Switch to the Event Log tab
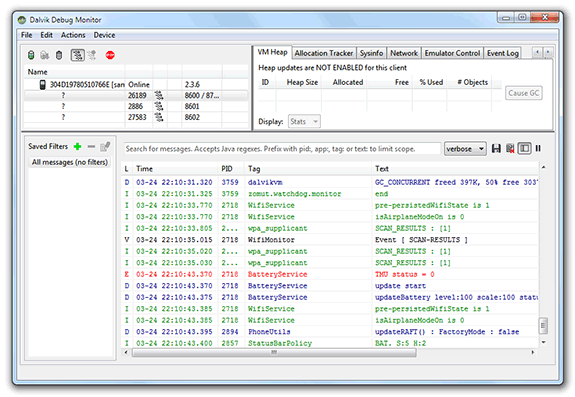The image size is (575, 397). (502, 54)
